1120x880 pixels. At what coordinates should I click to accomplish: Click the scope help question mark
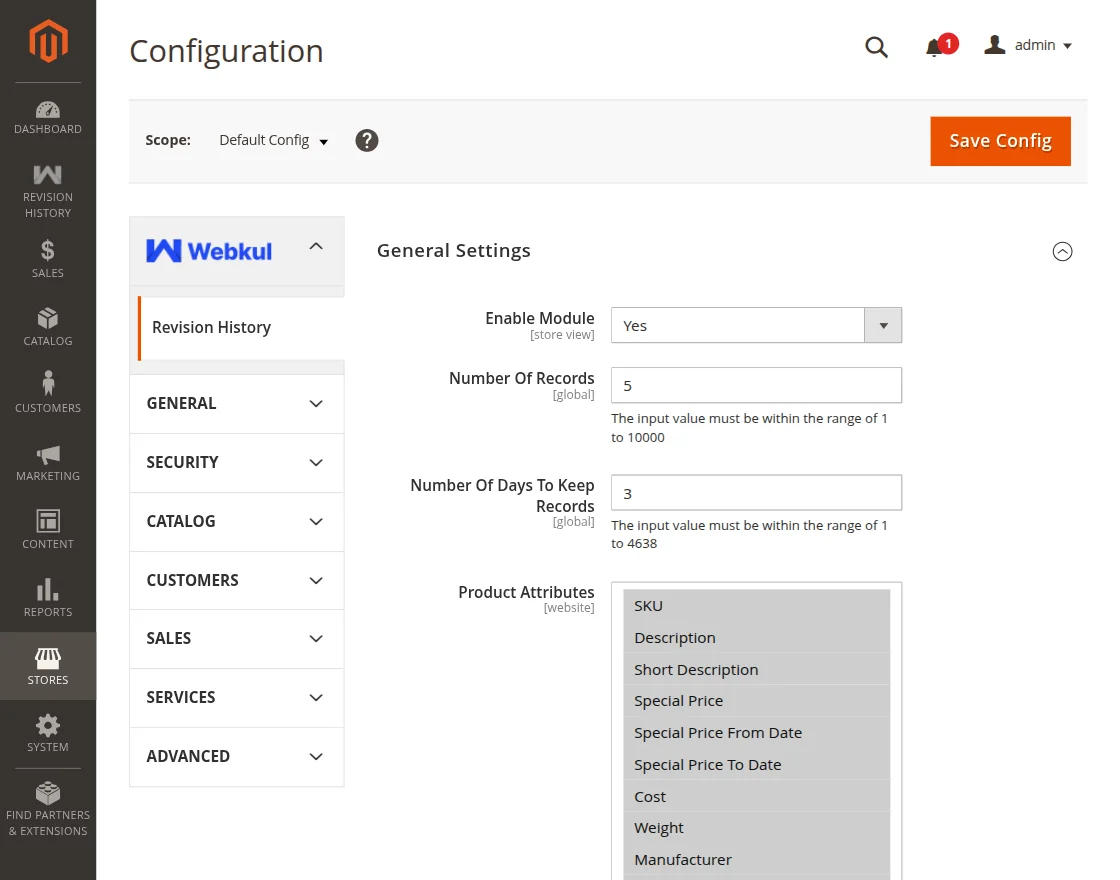click(367, 141)
